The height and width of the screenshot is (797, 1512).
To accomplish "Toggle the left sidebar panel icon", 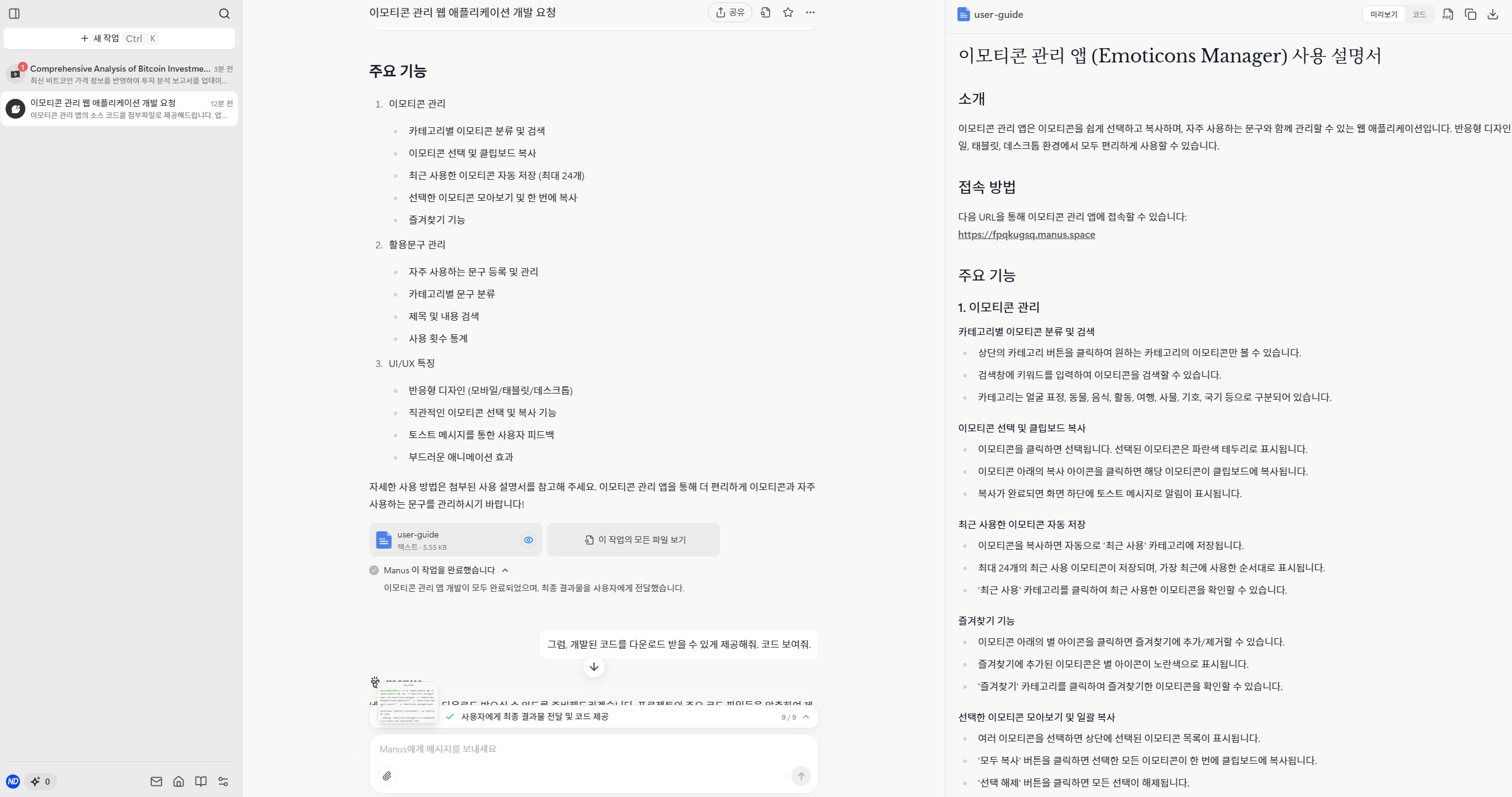I will (14, 14).
